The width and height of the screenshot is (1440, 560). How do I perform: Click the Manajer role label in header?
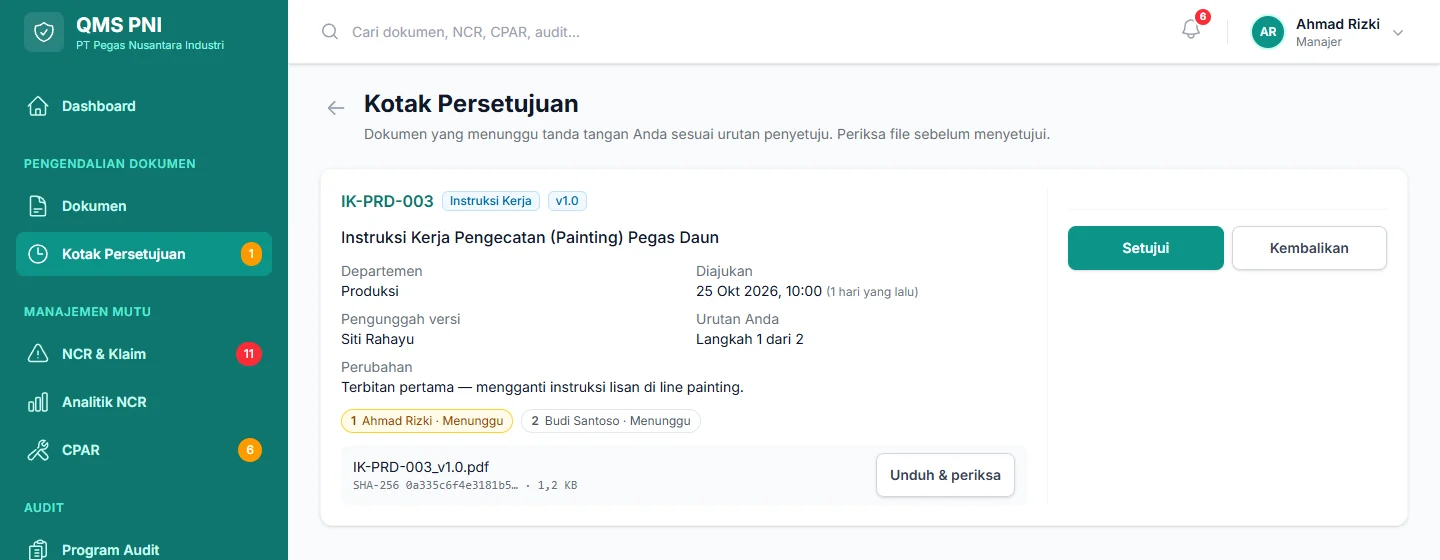(x=1319, y=42)
